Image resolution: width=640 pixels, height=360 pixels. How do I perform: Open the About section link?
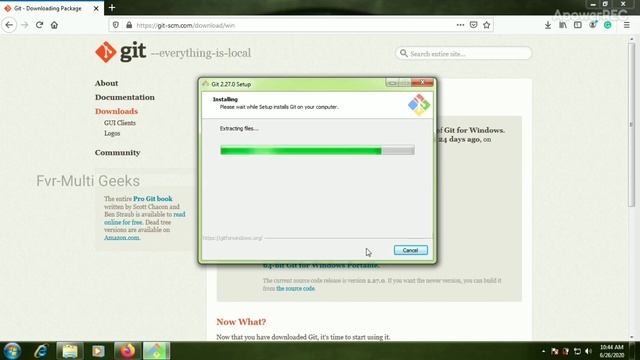(x=107, y=83)
